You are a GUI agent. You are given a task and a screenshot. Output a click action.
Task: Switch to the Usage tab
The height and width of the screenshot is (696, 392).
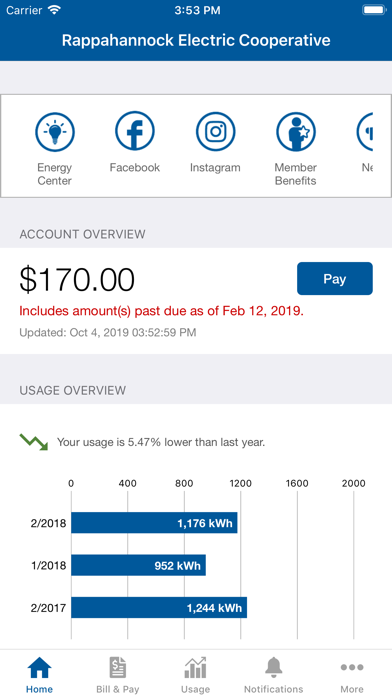click(x=195, y=675)
